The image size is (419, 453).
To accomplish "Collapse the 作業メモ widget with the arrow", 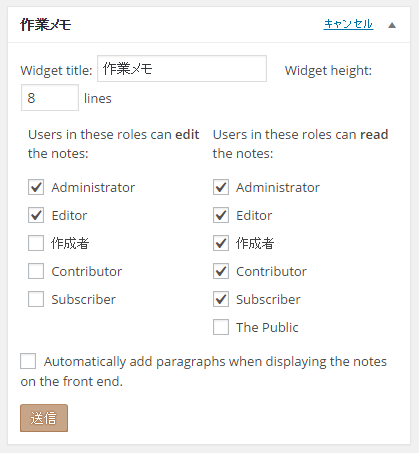I will tap(392, 25).
